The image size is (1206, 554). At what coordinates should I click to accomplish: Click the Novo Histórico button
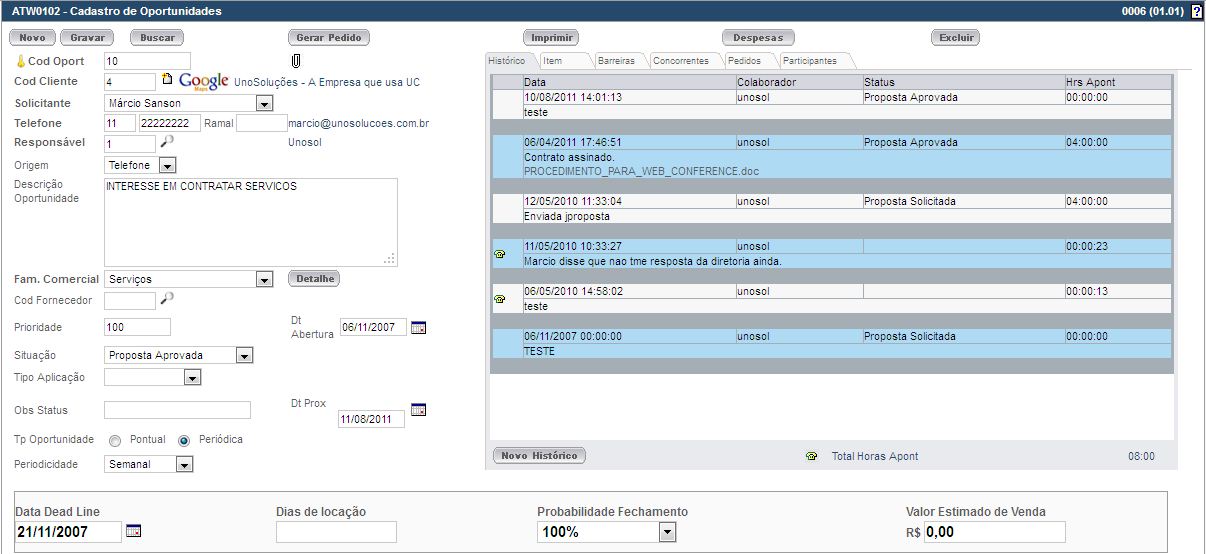(539, 456)
